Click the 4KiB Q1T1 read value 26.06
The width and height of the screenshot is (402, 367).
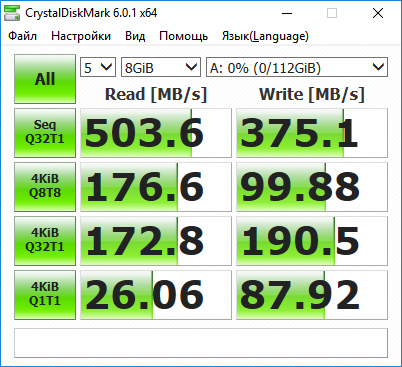156,295
